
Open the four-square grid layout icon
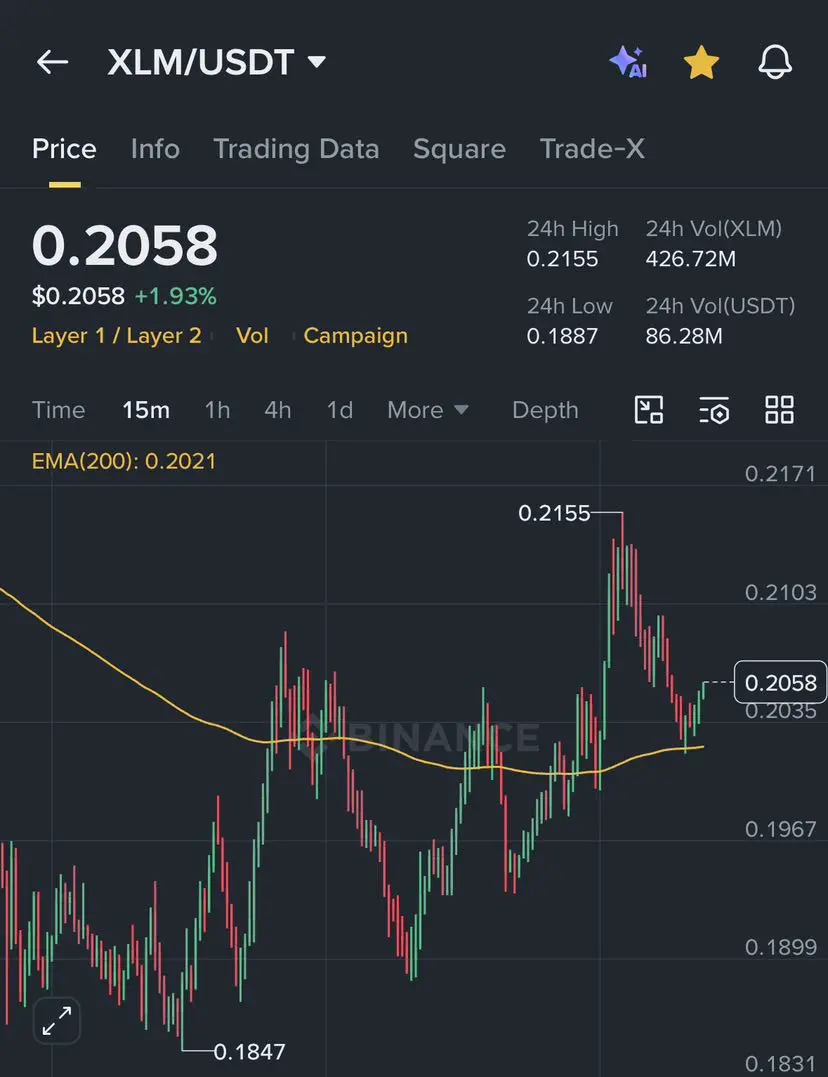[779, 410]
